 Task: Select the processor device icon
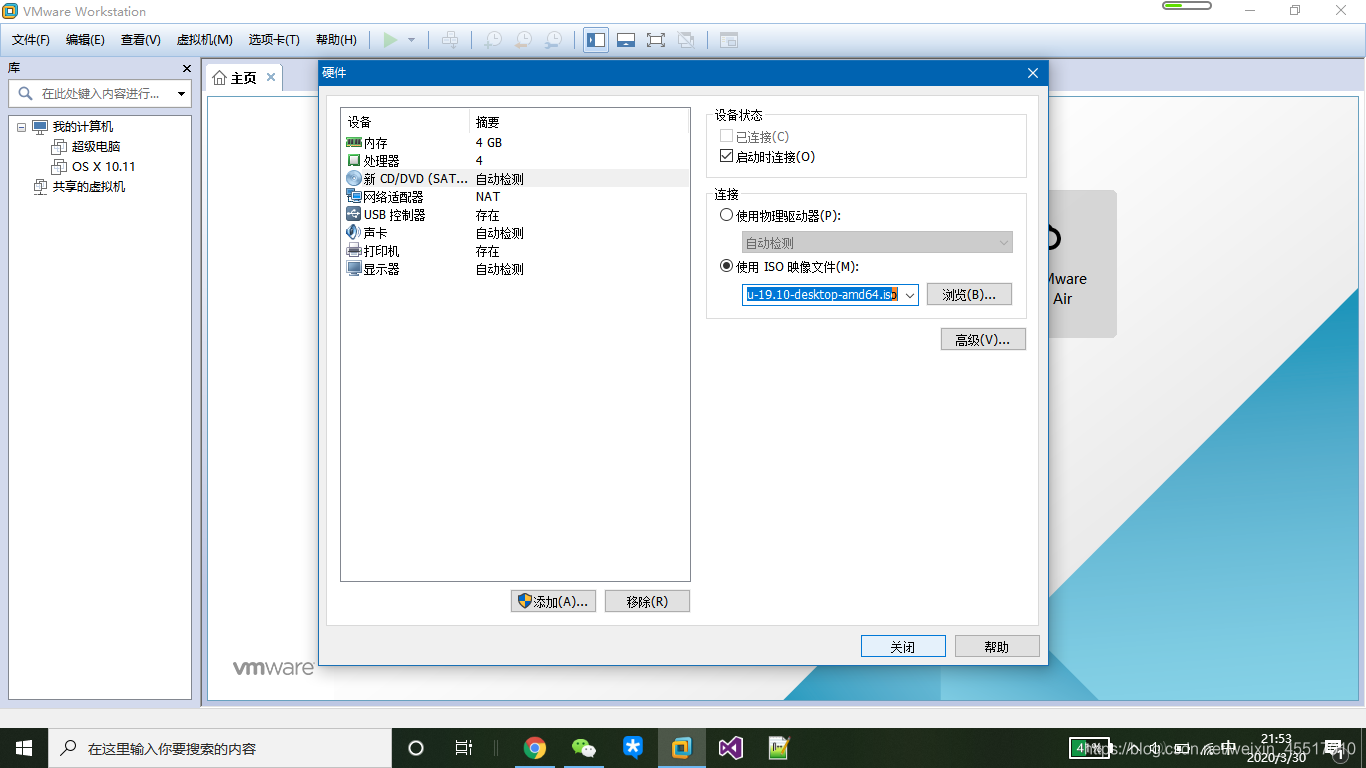click(354, 160)
